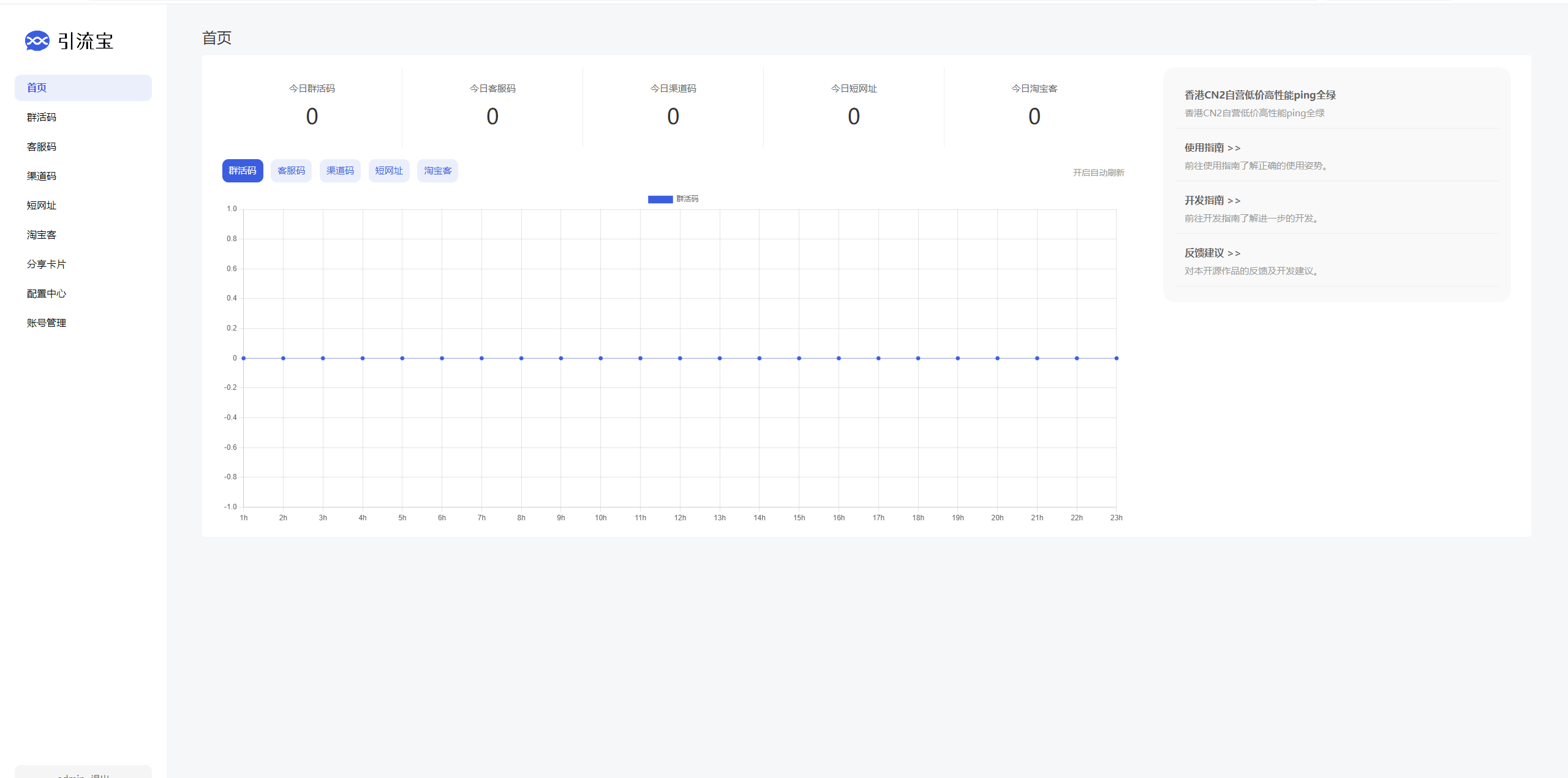Enable 开启自动刷新 auto refresh
Screen dimensions: 1568x778
[x=1098, y=173]
